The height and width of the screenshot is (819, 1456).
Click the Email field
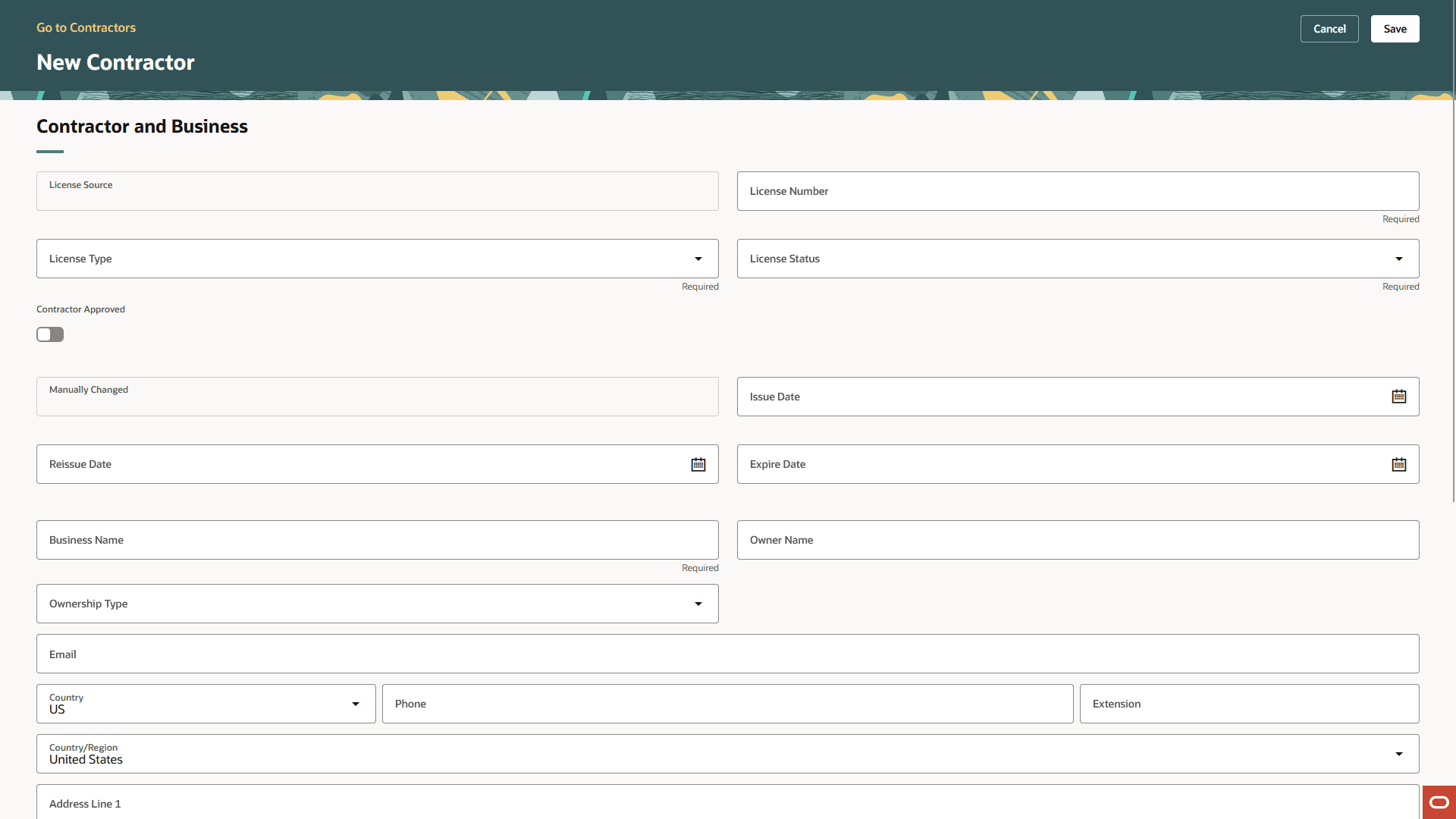(727, 653)
